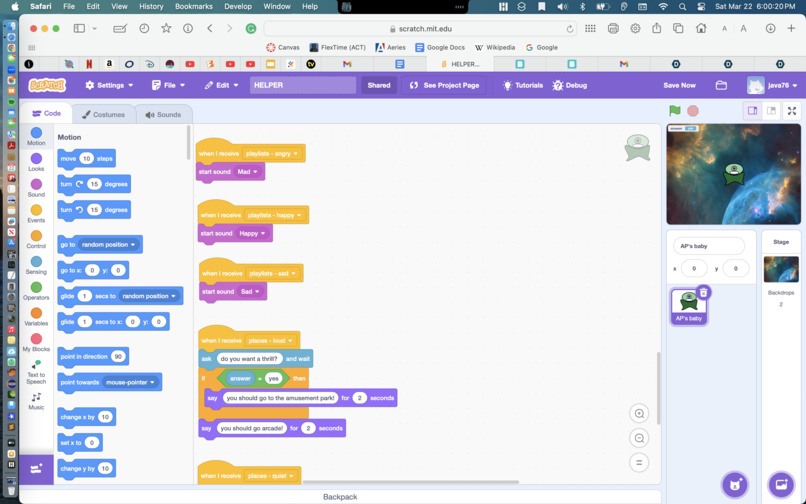Viewport: 806px width, 504px height.
Task: Click the sprite x position field
Action: [694, 268]
